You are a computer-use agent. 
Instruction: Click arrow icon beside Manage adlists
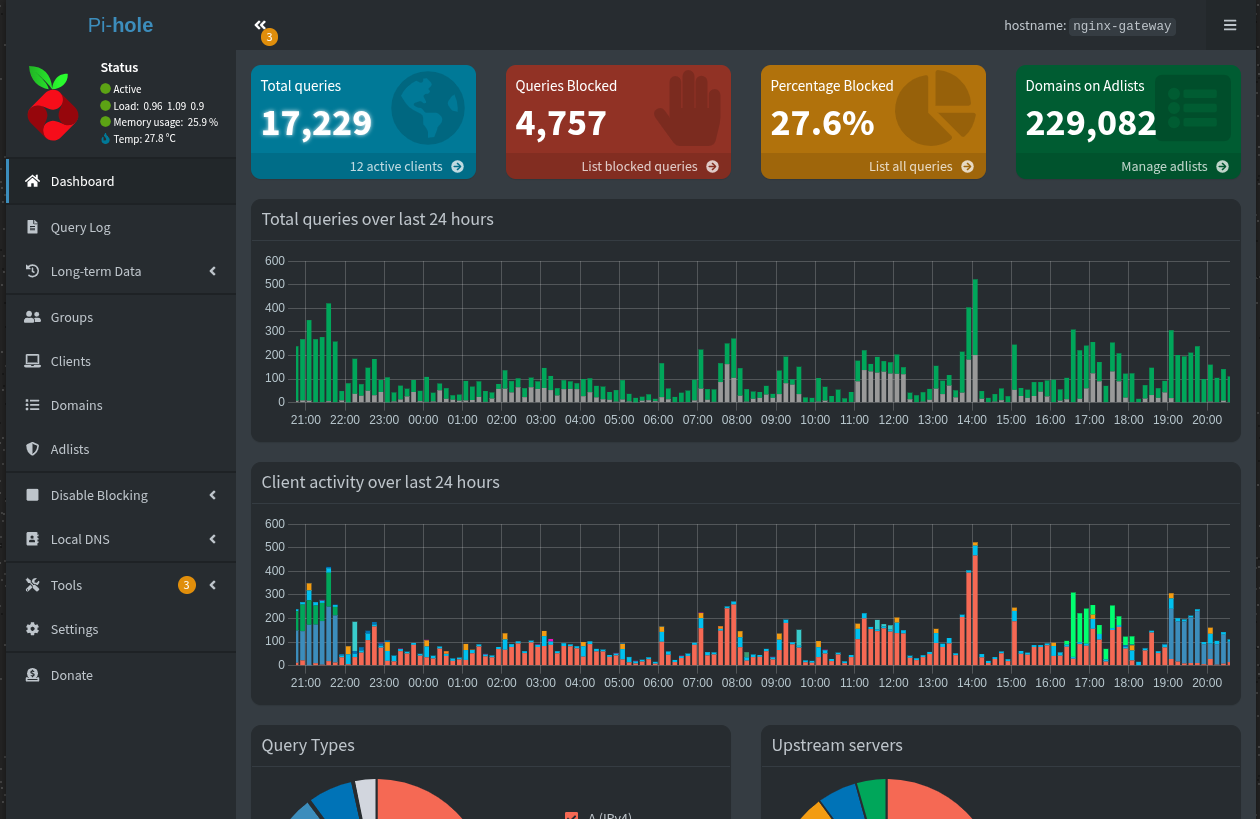click(1222, 167)
